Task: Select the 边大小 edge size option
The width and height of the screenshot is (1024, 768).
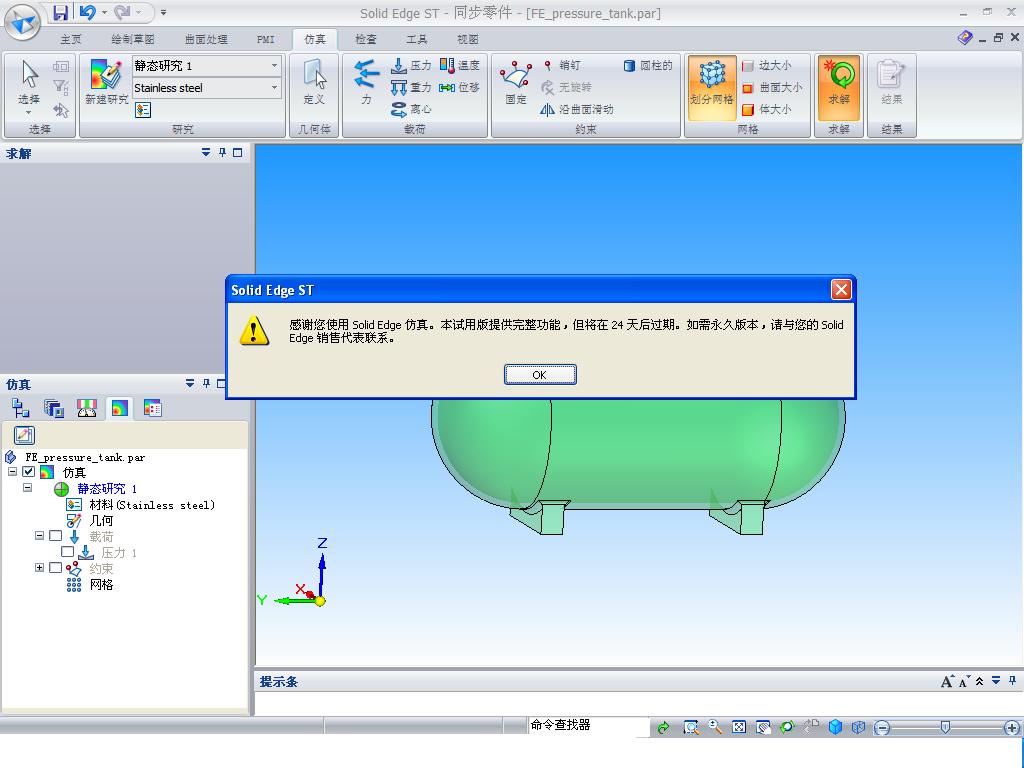Action: [x=767, y=65]
